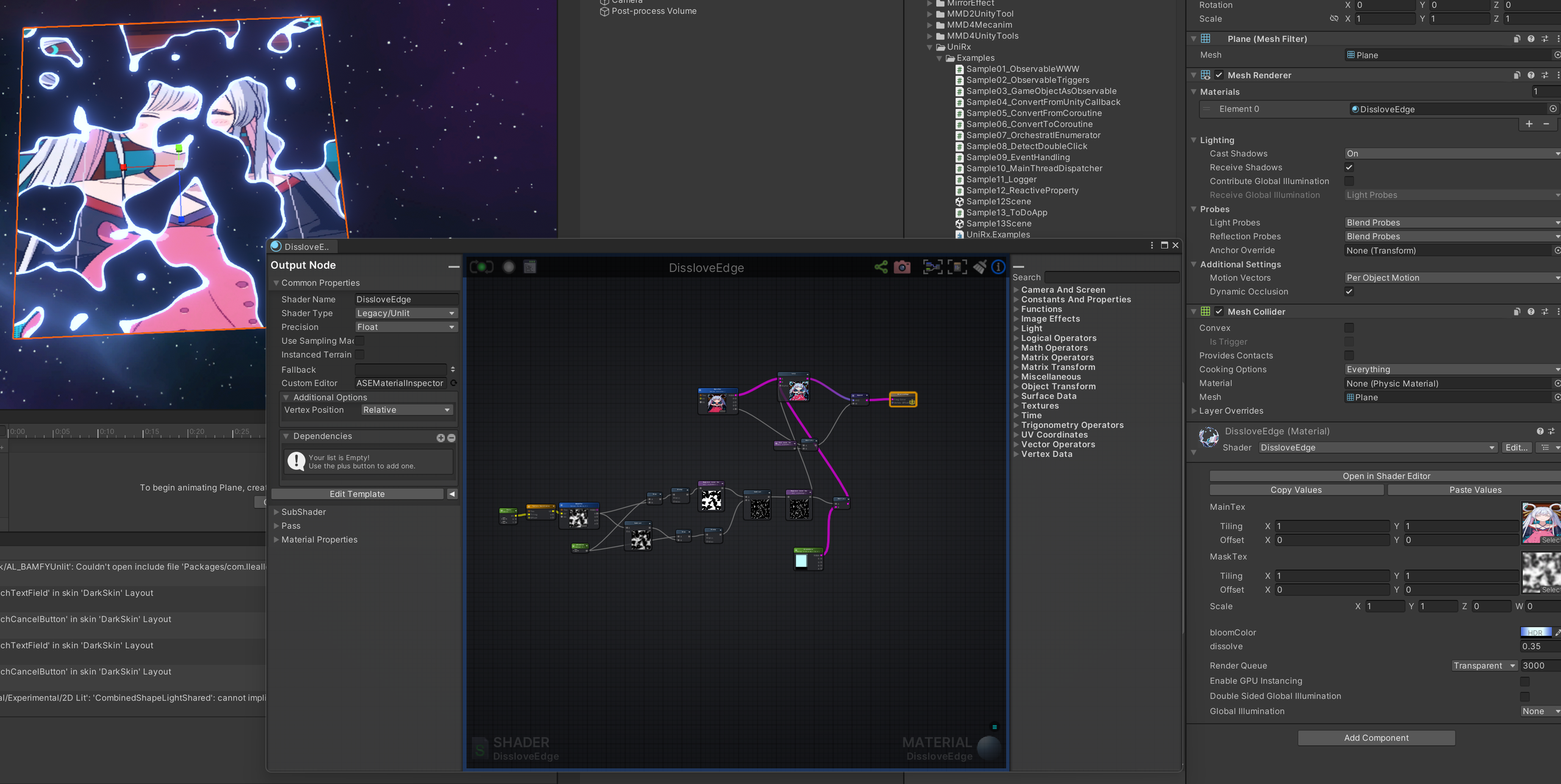Click the Add Component button
1561x784 pixels.
(x=1376, y=738)
